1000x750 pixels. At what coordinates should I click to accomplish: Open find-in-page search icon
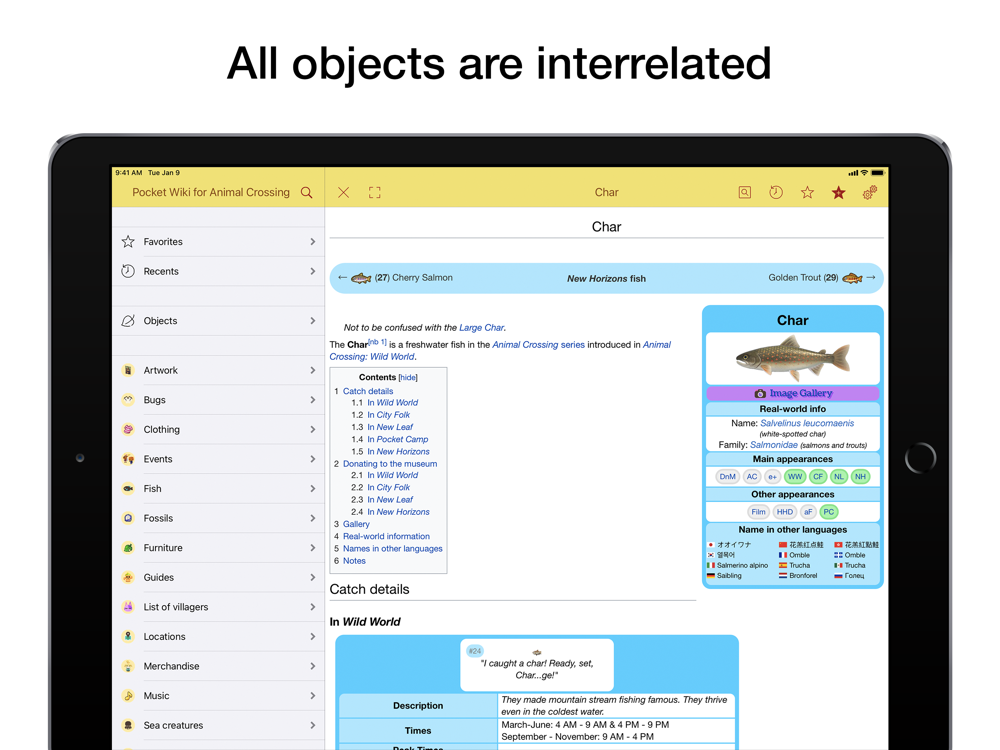point(744,193)
